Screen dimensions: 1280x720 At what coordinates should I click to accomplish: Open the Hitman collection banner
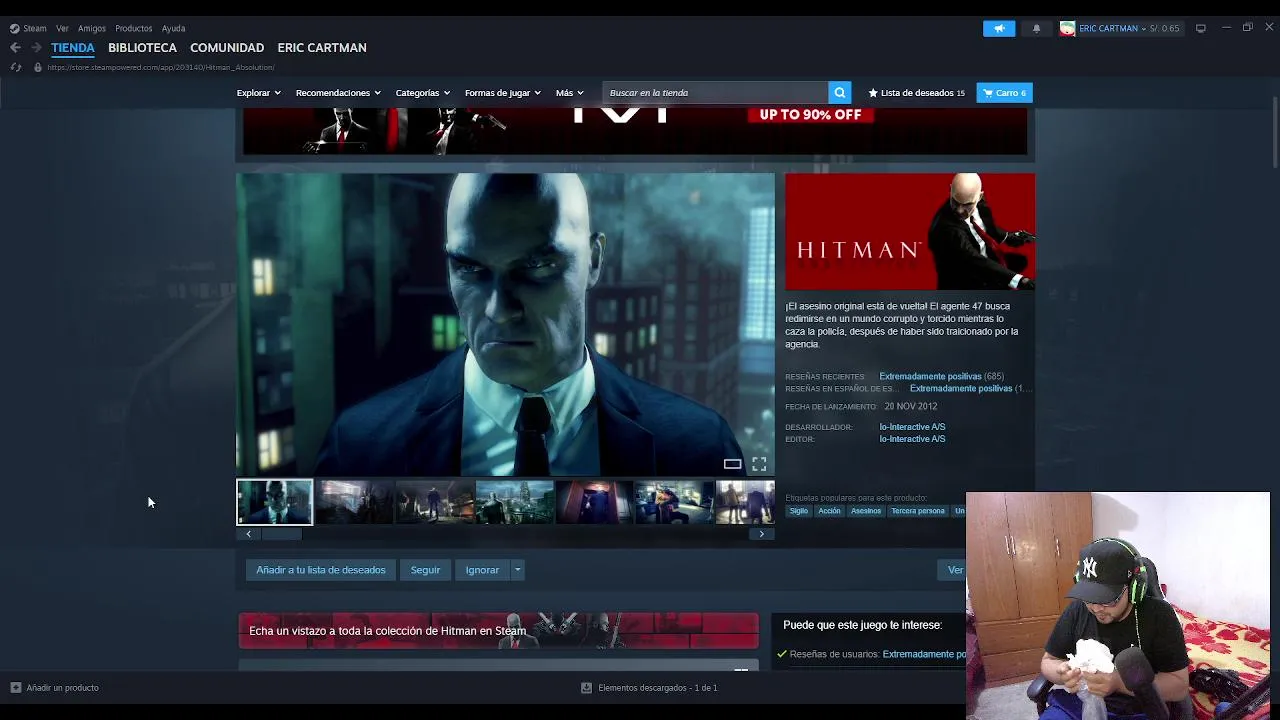click(x=498, y=631)
